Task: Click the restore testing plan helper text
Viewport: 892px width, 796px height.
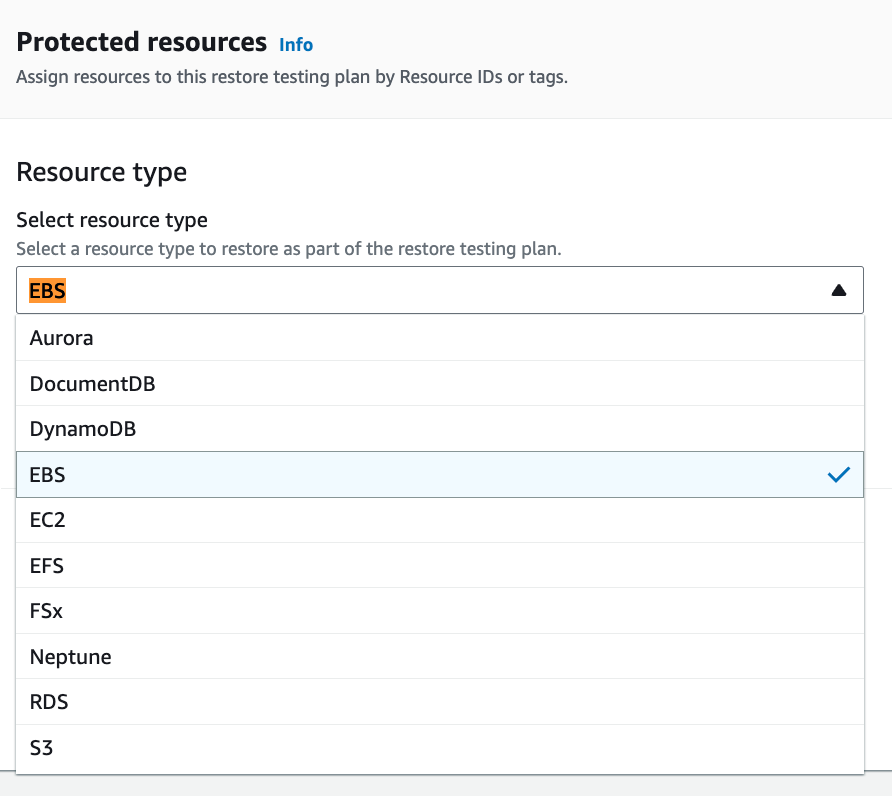Action: (288, 249)
